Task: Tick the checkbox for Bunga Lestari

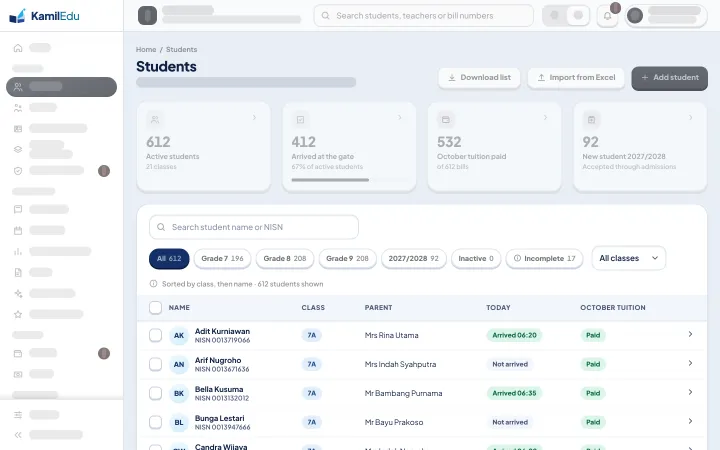Action: [x=155, y=422]
